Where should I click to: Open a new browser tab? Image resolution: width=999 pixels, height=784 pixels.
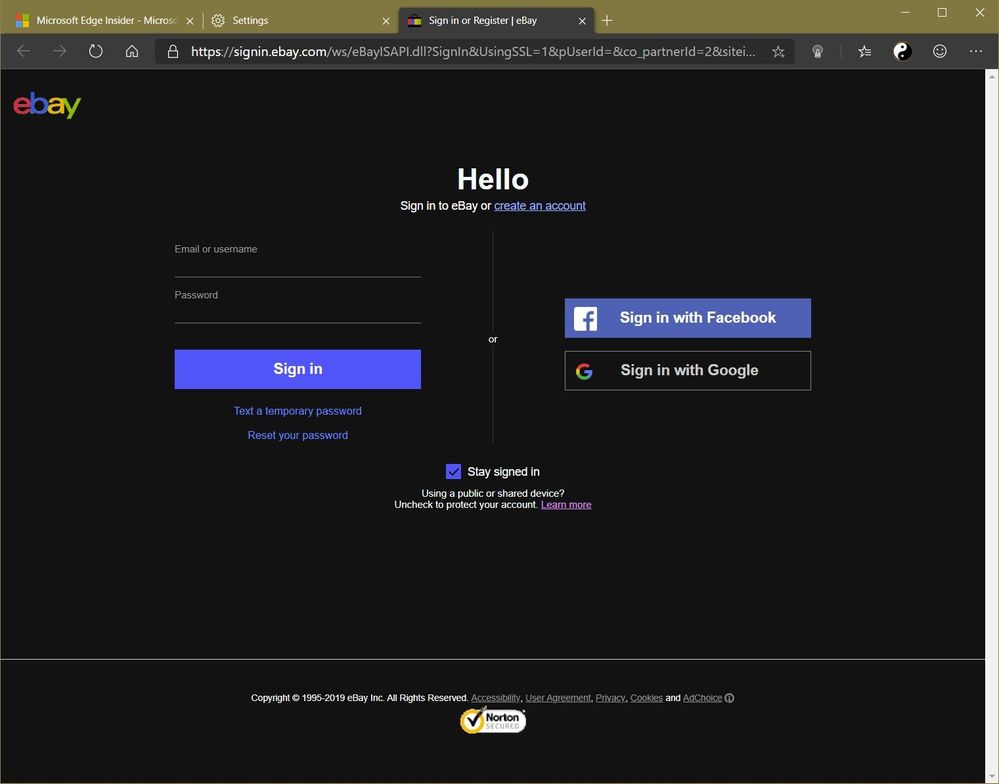click(x=607, y=20)
